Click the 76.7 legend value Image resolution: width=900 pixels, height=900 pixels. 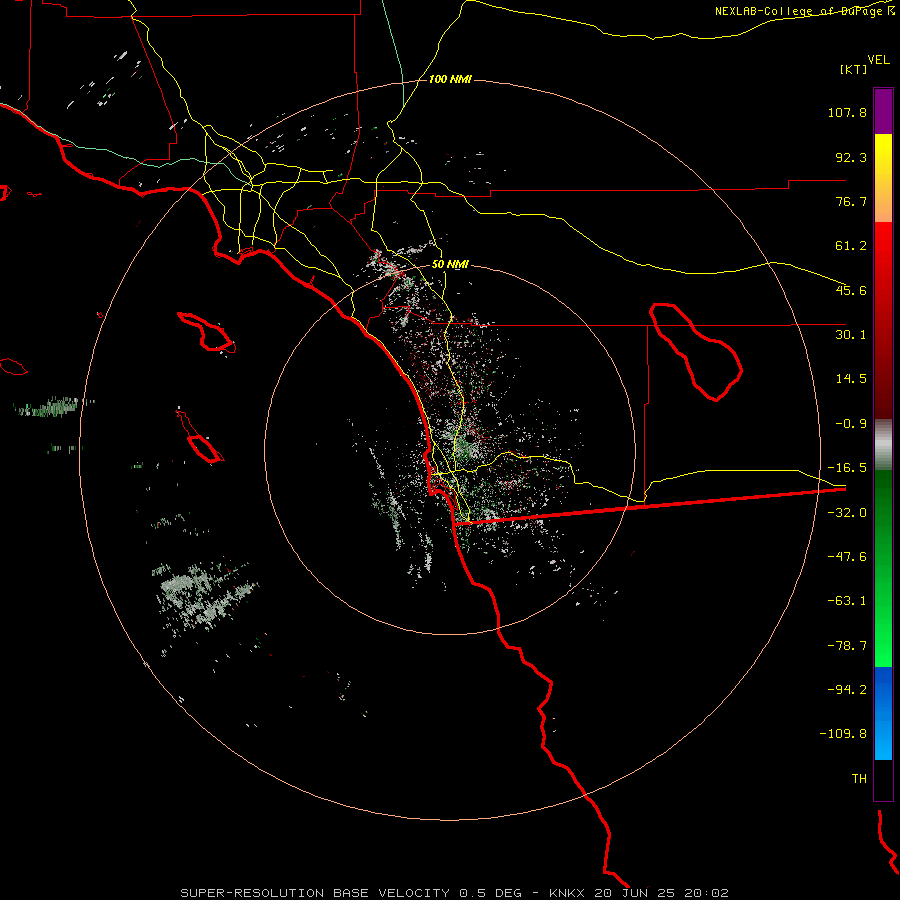[851, 201]
